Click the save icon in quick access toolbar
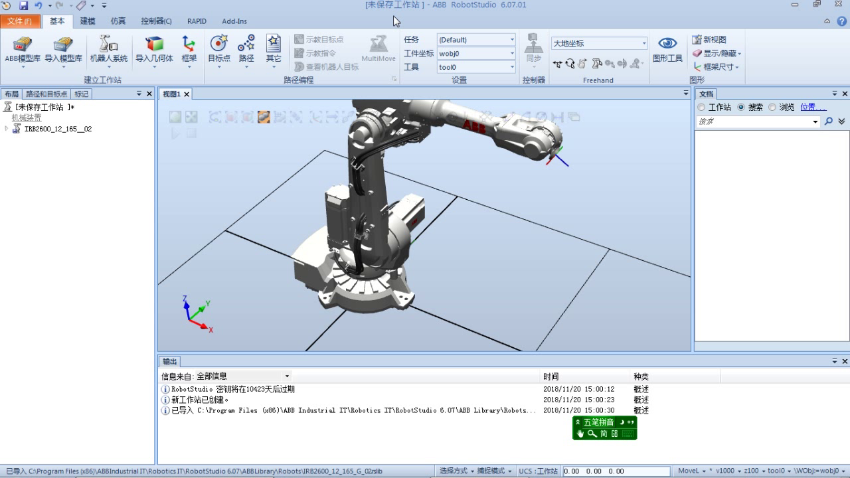 (23, 5)
